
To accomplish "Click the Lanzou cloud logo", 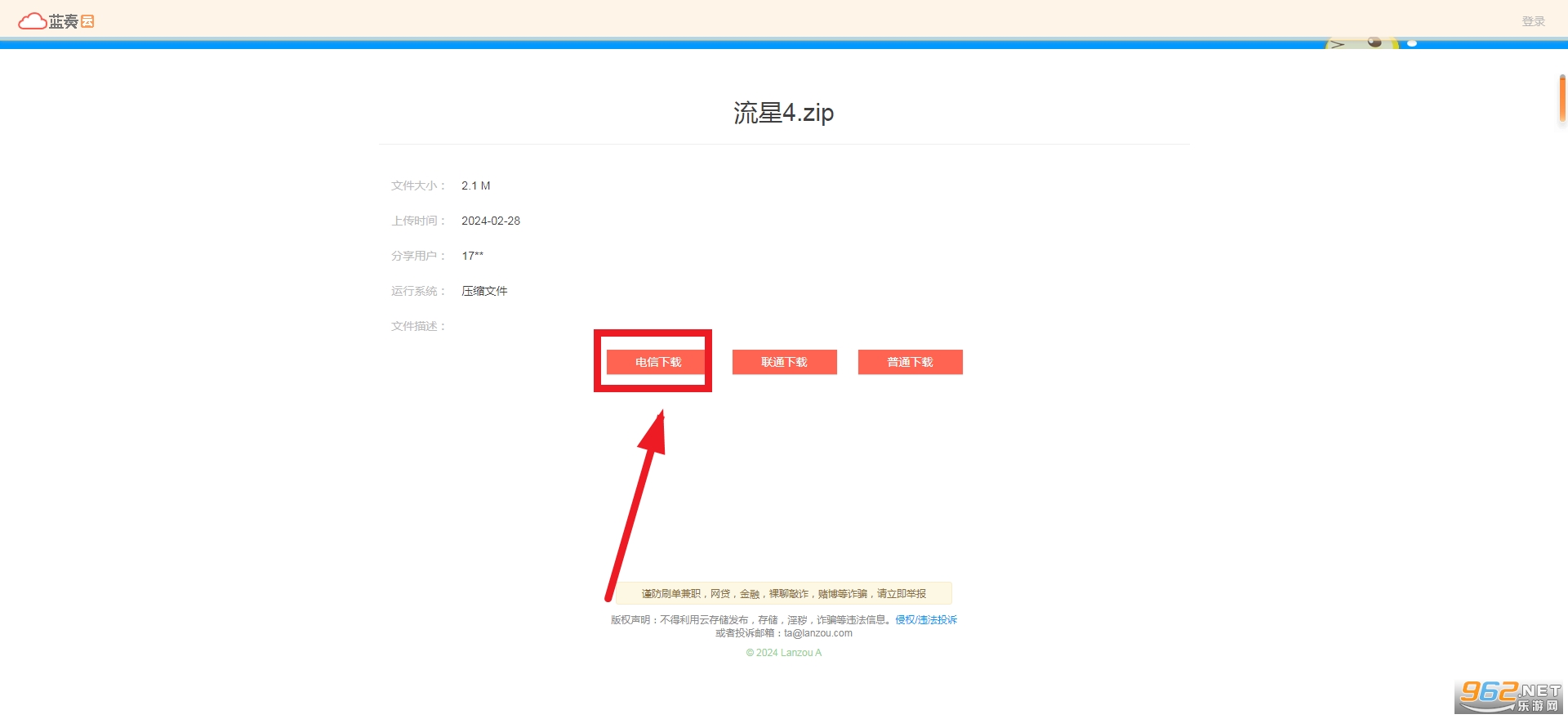I will [x=56, y=21].
